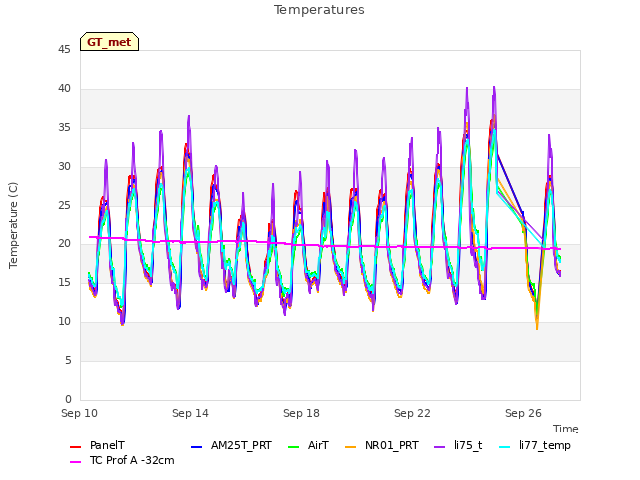Toggle the AM25T_PRT legend entry
This screenshot has width=640, height=480.
tap(231, 446)
